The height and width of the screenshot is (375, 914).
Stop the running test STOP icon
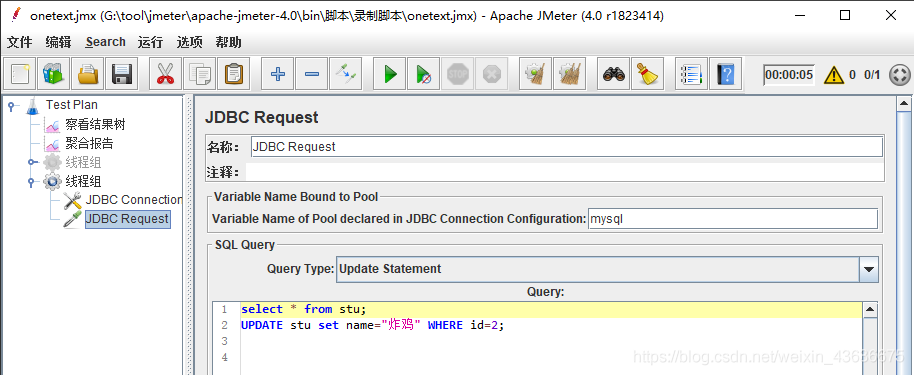pos(458,74)
